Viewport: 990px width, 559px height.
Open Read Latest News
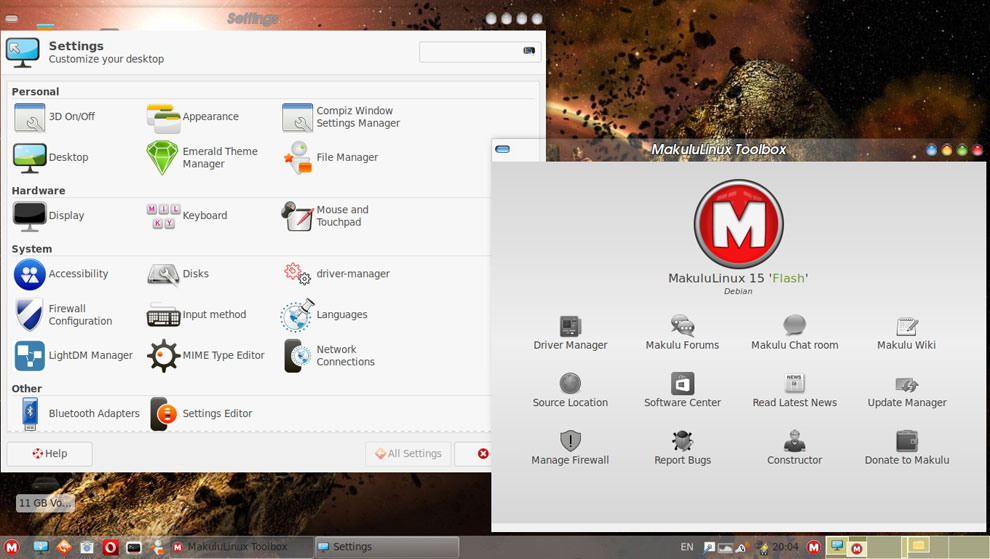pyautogui.click(x=795, y=390)
